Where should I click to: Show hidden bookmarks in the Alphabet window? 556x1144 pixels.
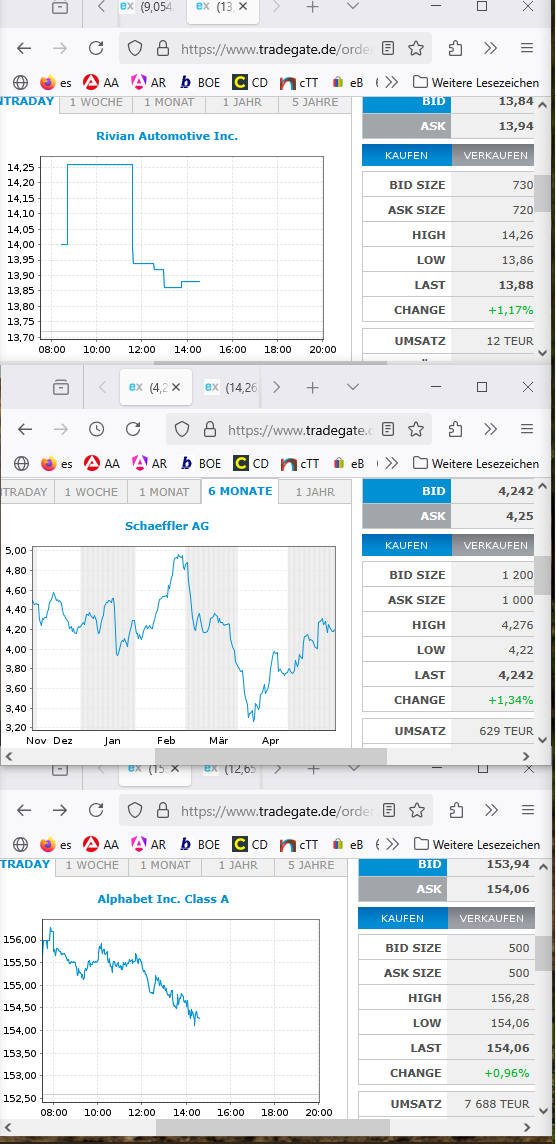click(392, 844)
